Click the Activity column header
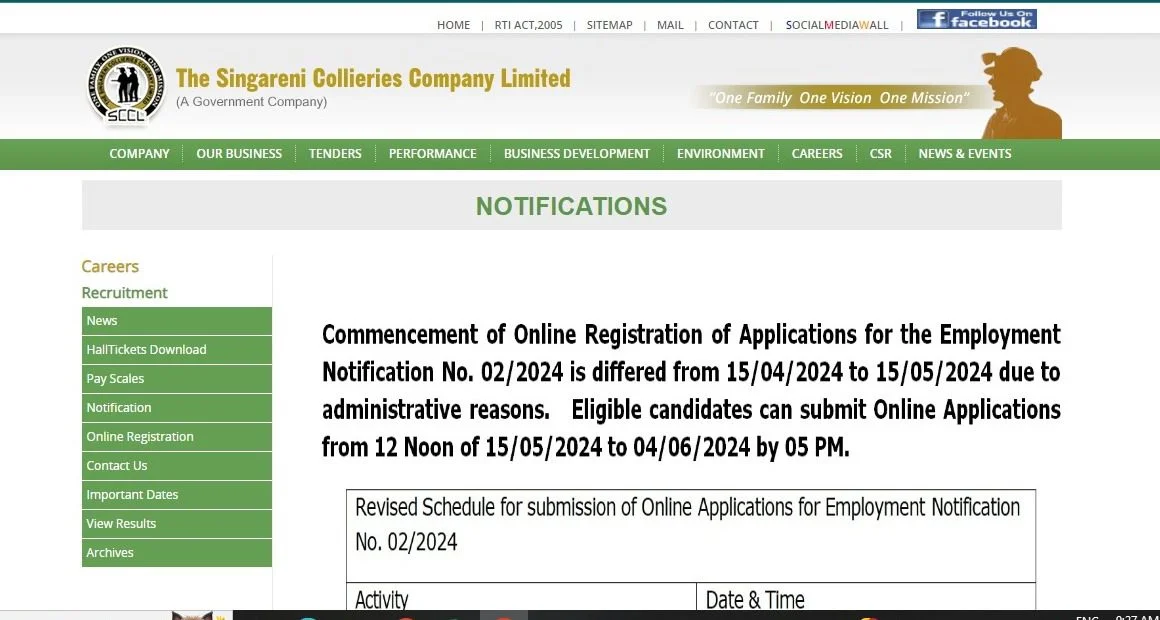Image resolution: width=1160 pixels, height=620 pixels. coord(381,600)
